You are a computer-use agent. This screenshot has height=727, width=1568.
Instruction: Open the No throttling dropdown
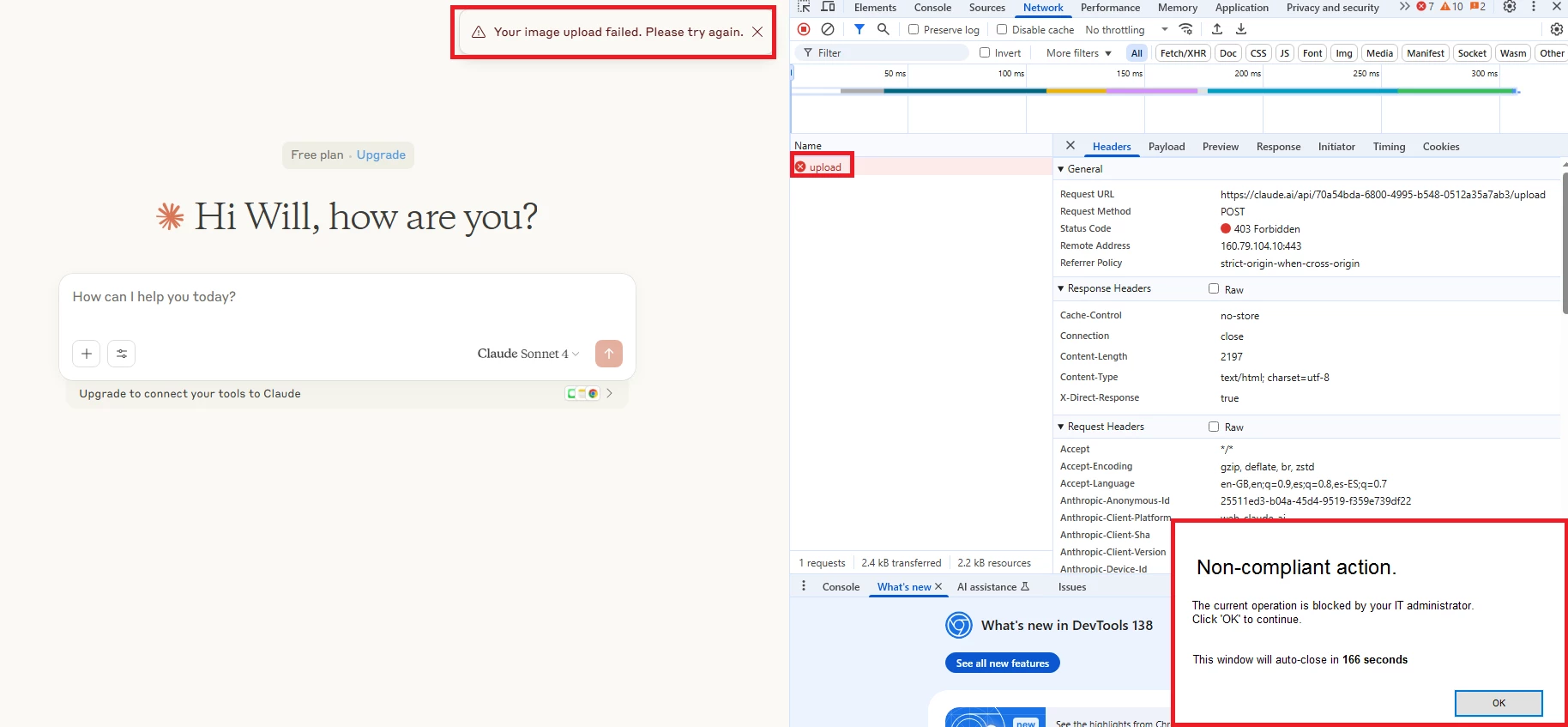1126,30
